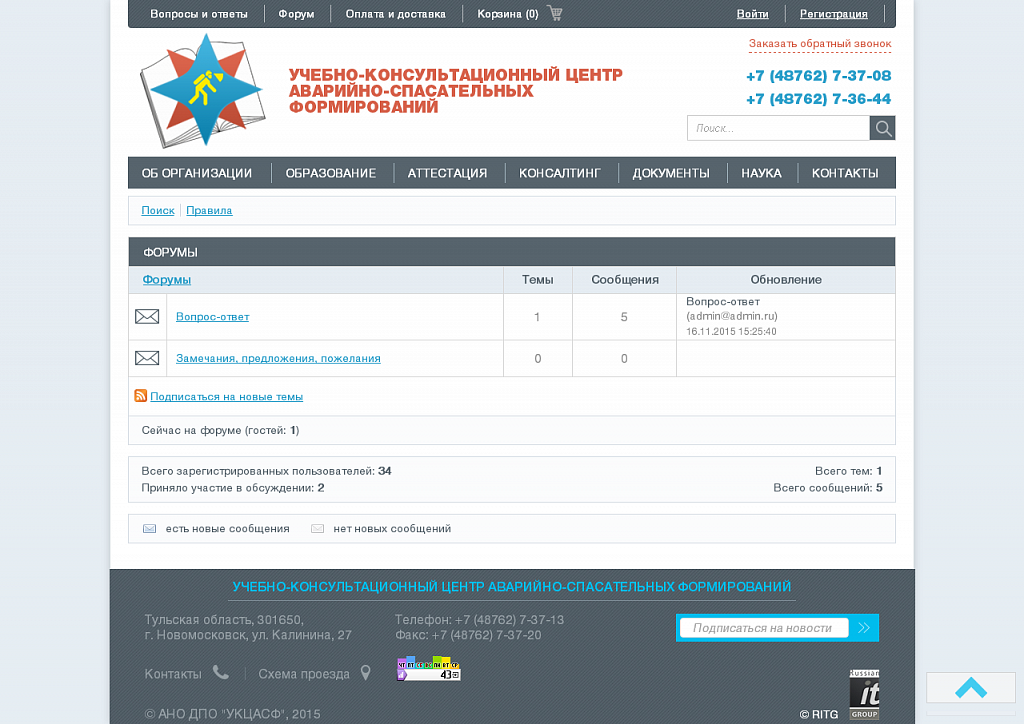Open the Правила forum rules link
Viewport: 1024px width, 724px height.
click(x=209, y=211)
